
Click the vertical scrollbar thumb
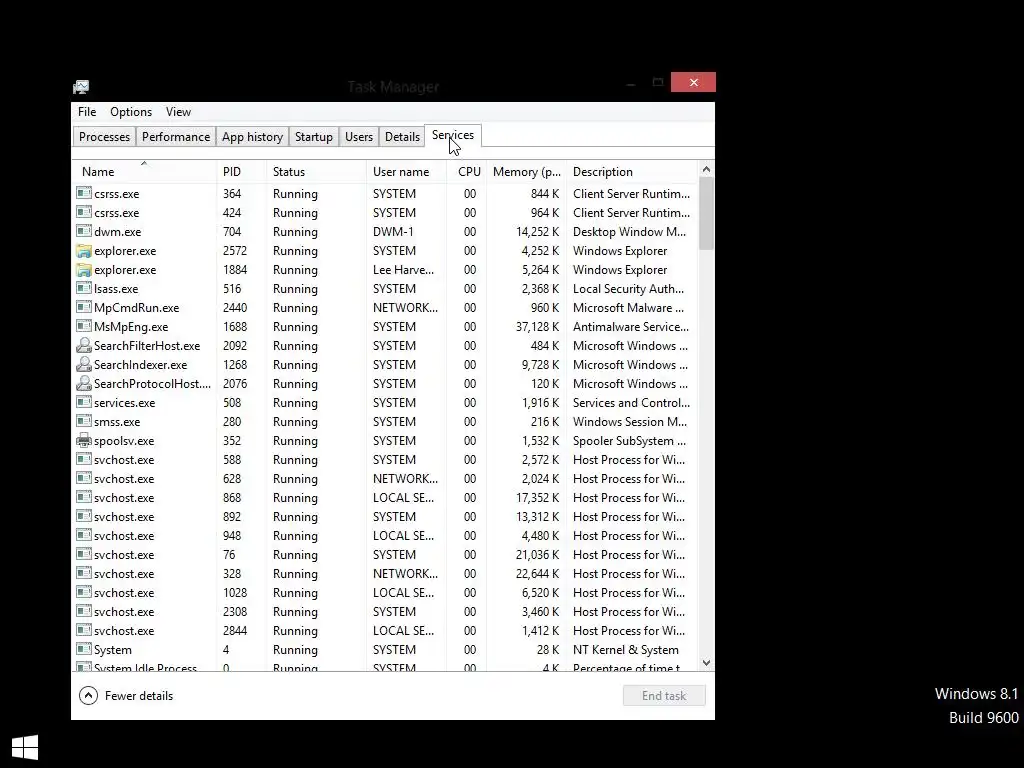(x=706, y=214)
